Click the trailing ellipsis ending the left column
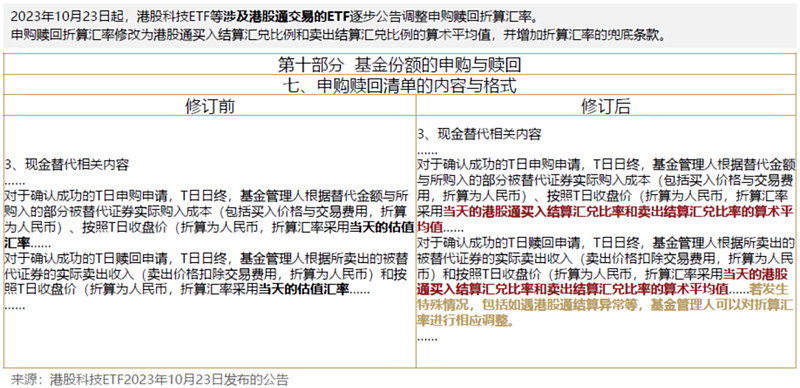Viewport: 800px width, 388px height. 15,307
